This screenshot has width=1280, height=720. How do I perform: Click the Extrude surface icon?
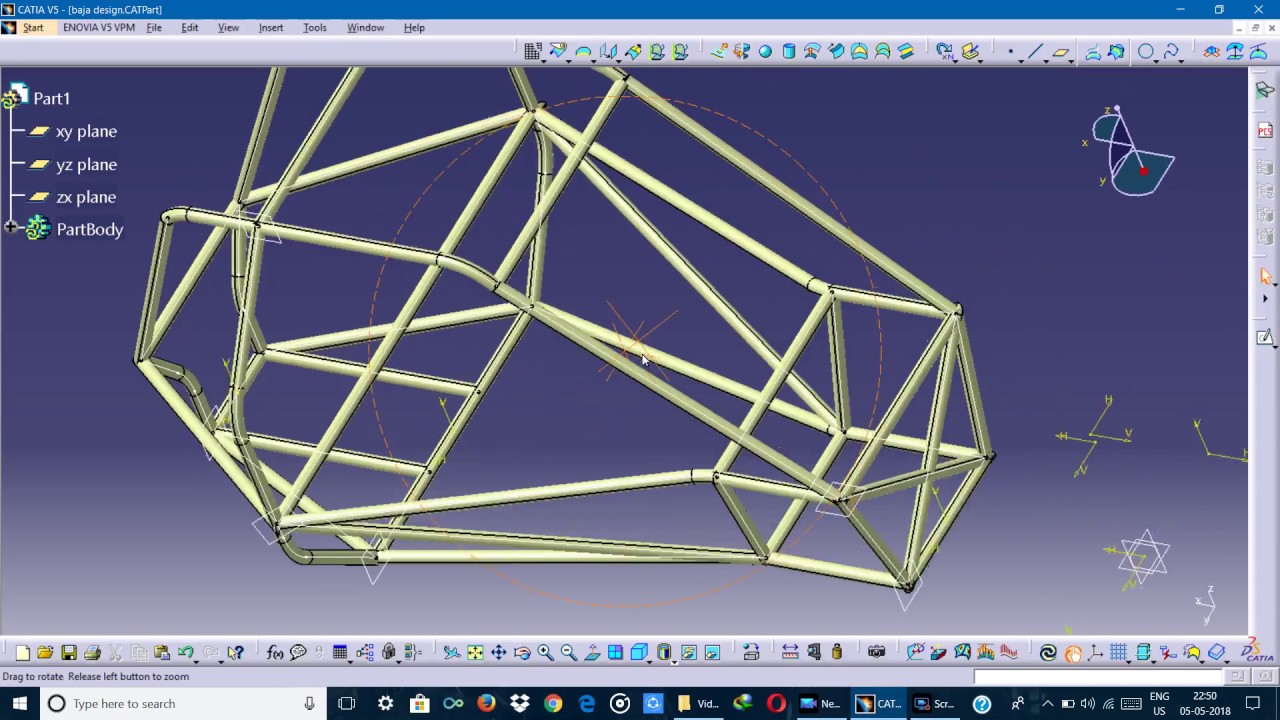(x=720, y=51)
